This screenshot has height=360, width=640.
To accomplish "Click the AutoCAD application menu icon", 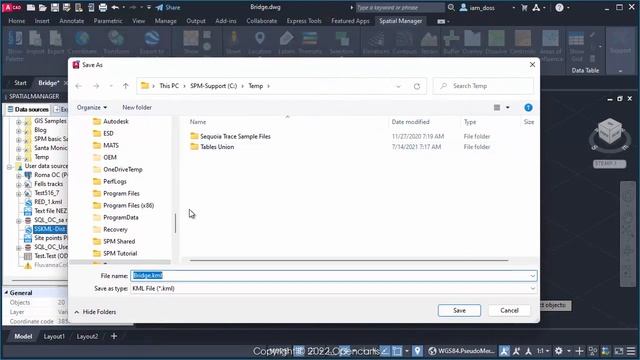I will pyautogui.click(x=12, y=7).
